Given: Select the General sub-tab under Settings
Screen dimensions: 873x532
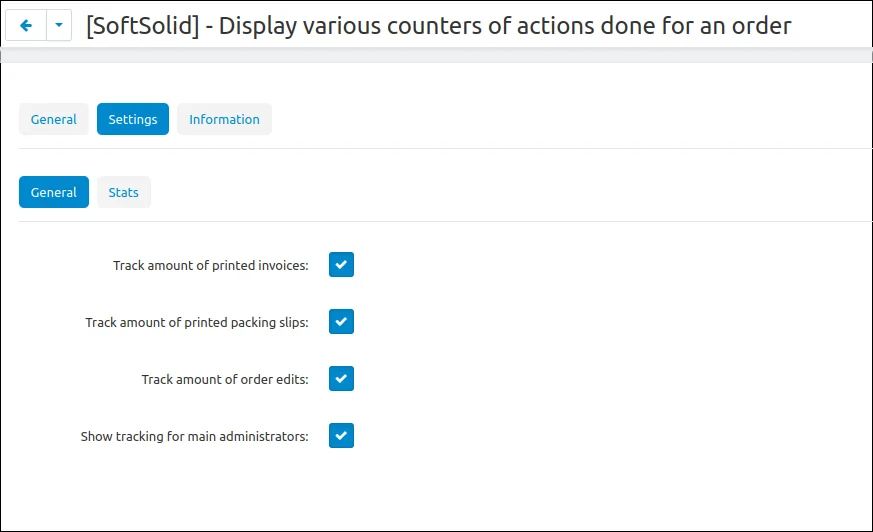Looking at the screenshot, I should pos(54,192).
